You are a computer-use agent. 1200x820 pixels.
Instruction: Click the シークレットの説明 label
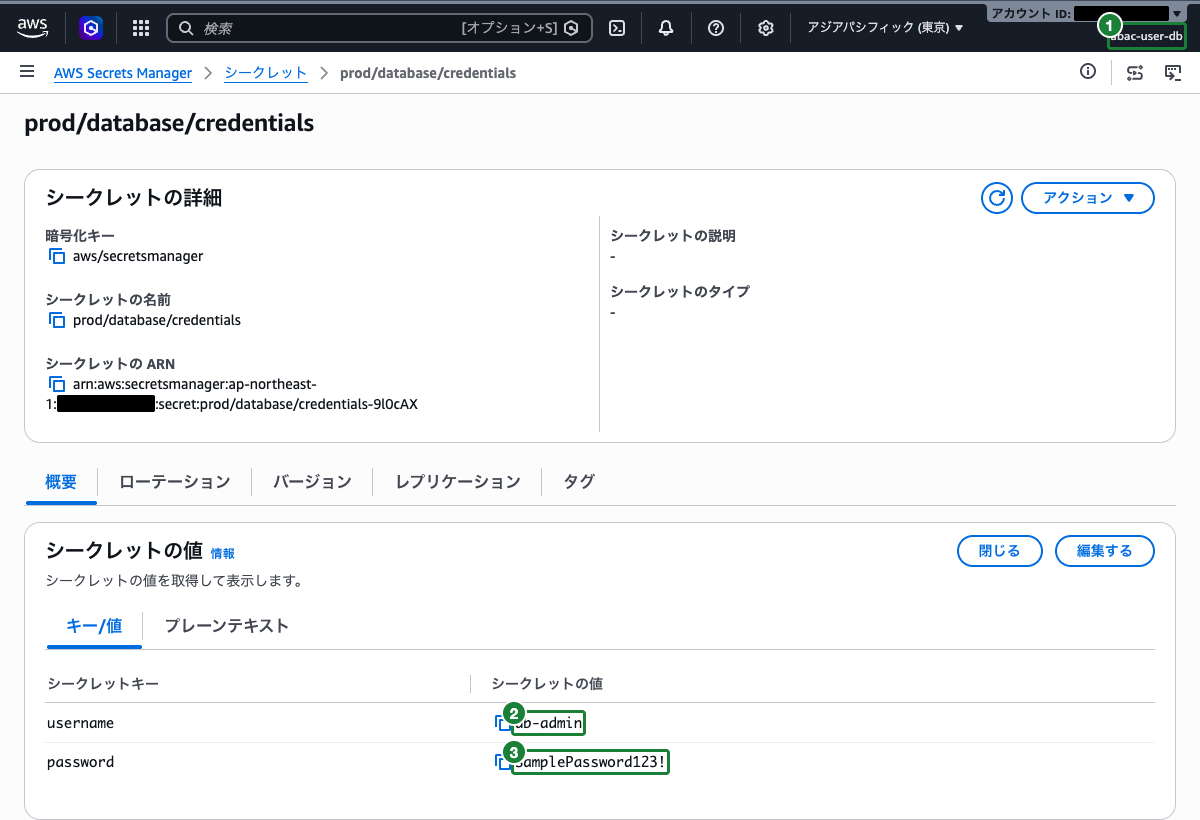(673, 236)
